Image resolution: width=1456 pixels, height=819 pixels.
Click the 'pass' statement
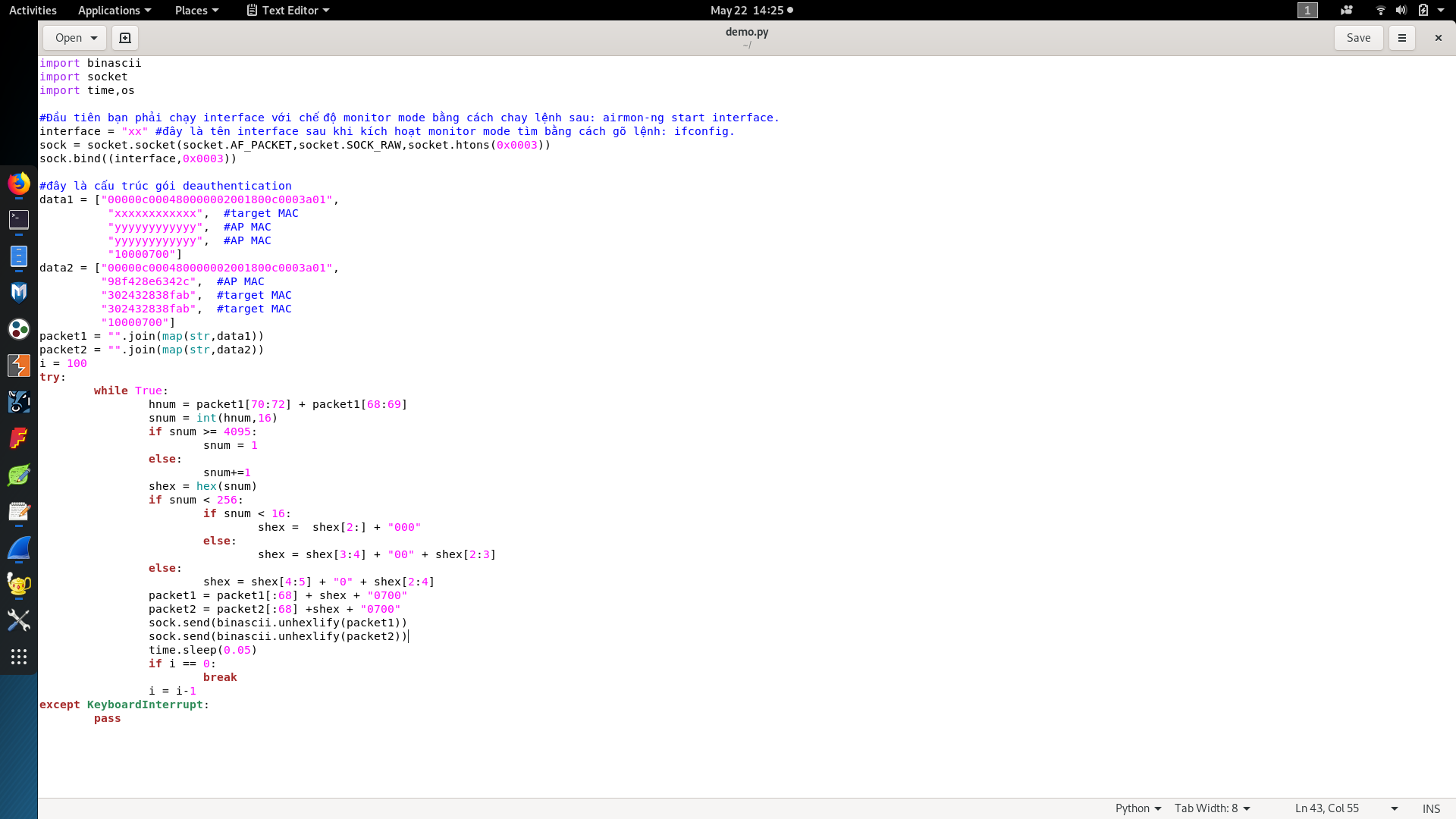(x=107, y=718)
